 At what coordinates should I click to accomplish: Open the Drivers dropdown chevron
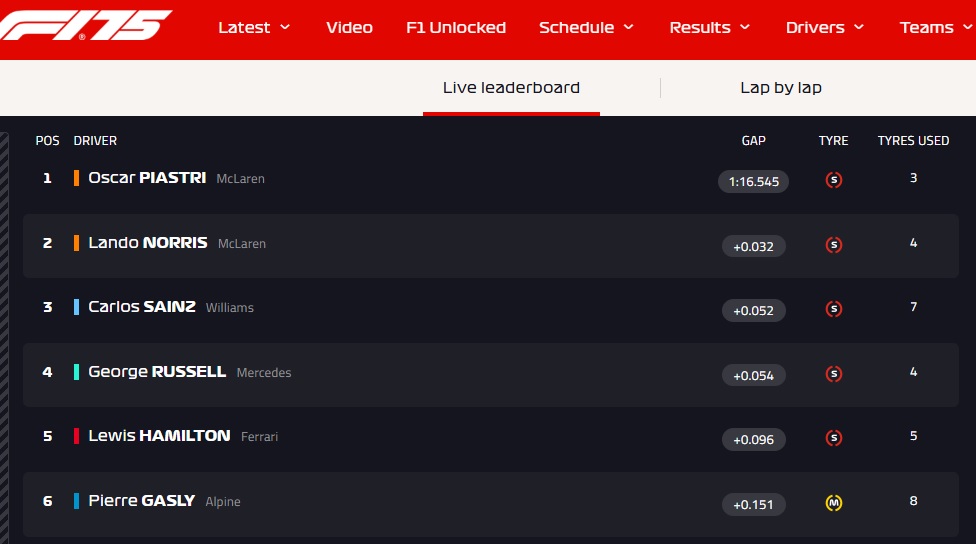coord(859,27)
